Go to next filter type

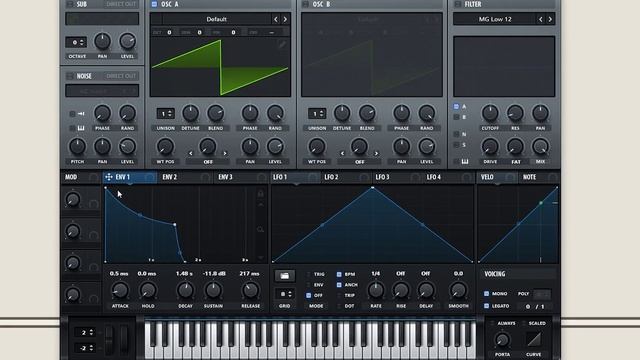(x=550, y=19)
